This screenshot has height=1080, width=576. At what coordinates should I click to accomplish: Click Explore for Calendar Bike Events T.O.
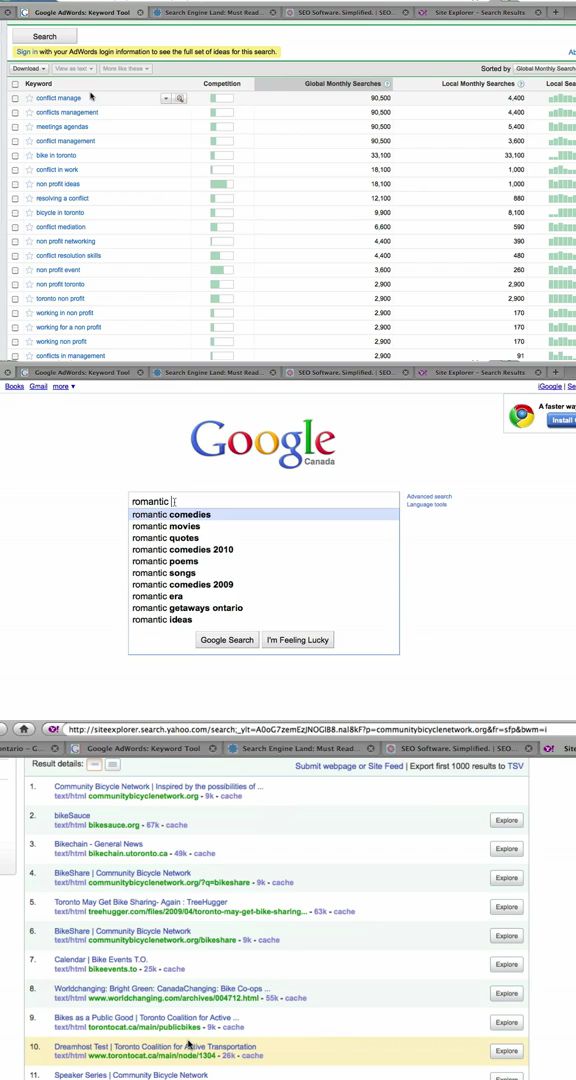point(506,964)
